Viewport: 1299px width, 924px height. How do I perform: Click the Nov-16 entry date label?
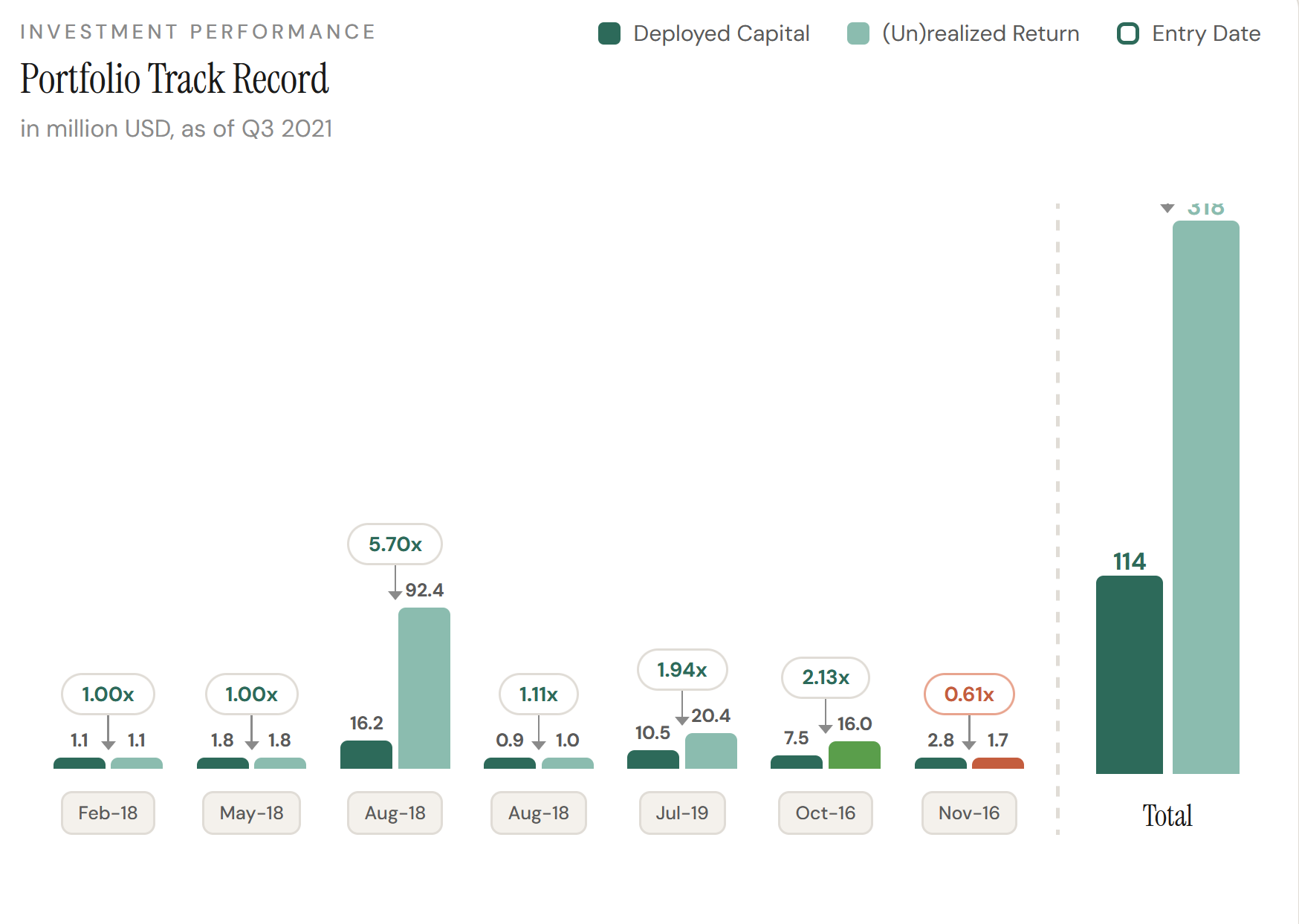pos(969,813)
